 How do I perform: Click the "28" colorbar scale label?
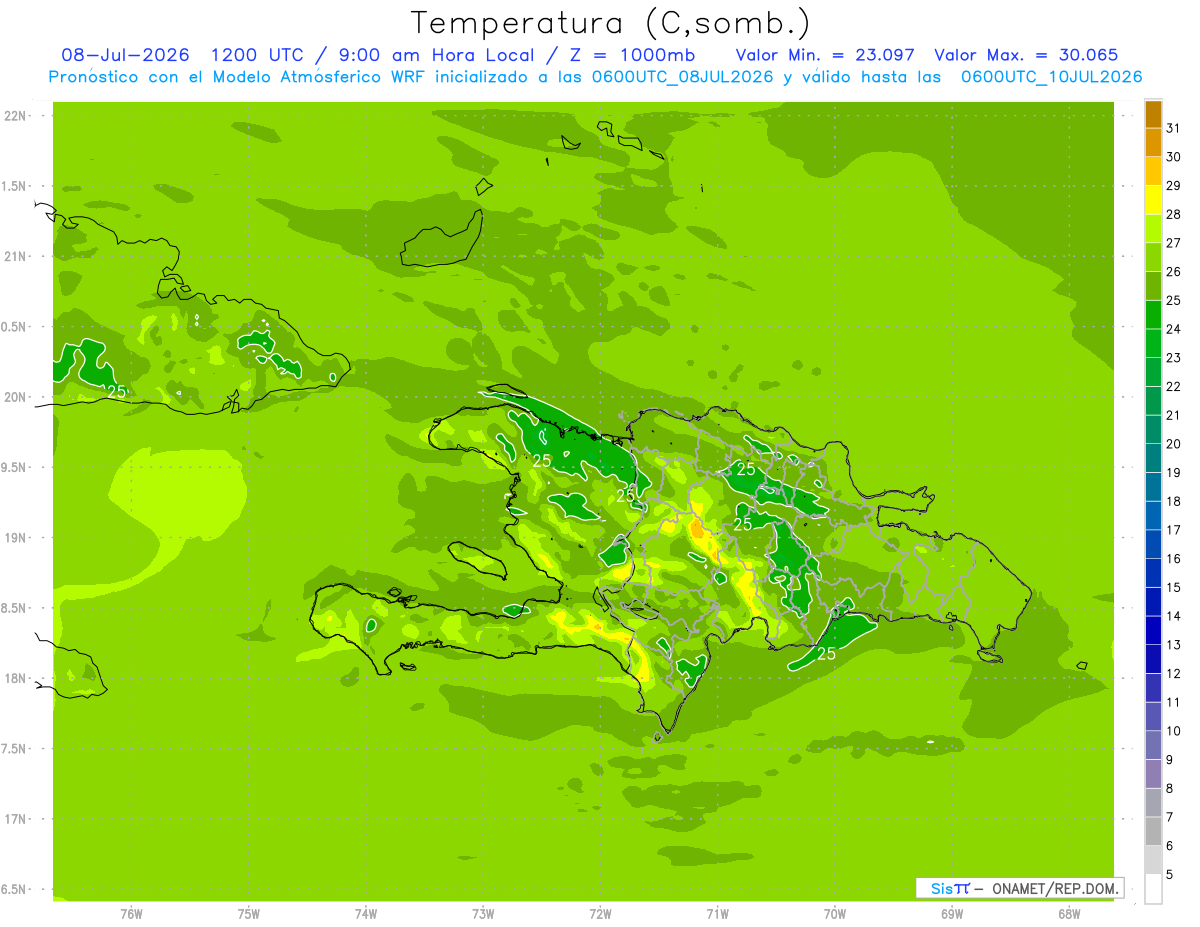pos(1174,214)
